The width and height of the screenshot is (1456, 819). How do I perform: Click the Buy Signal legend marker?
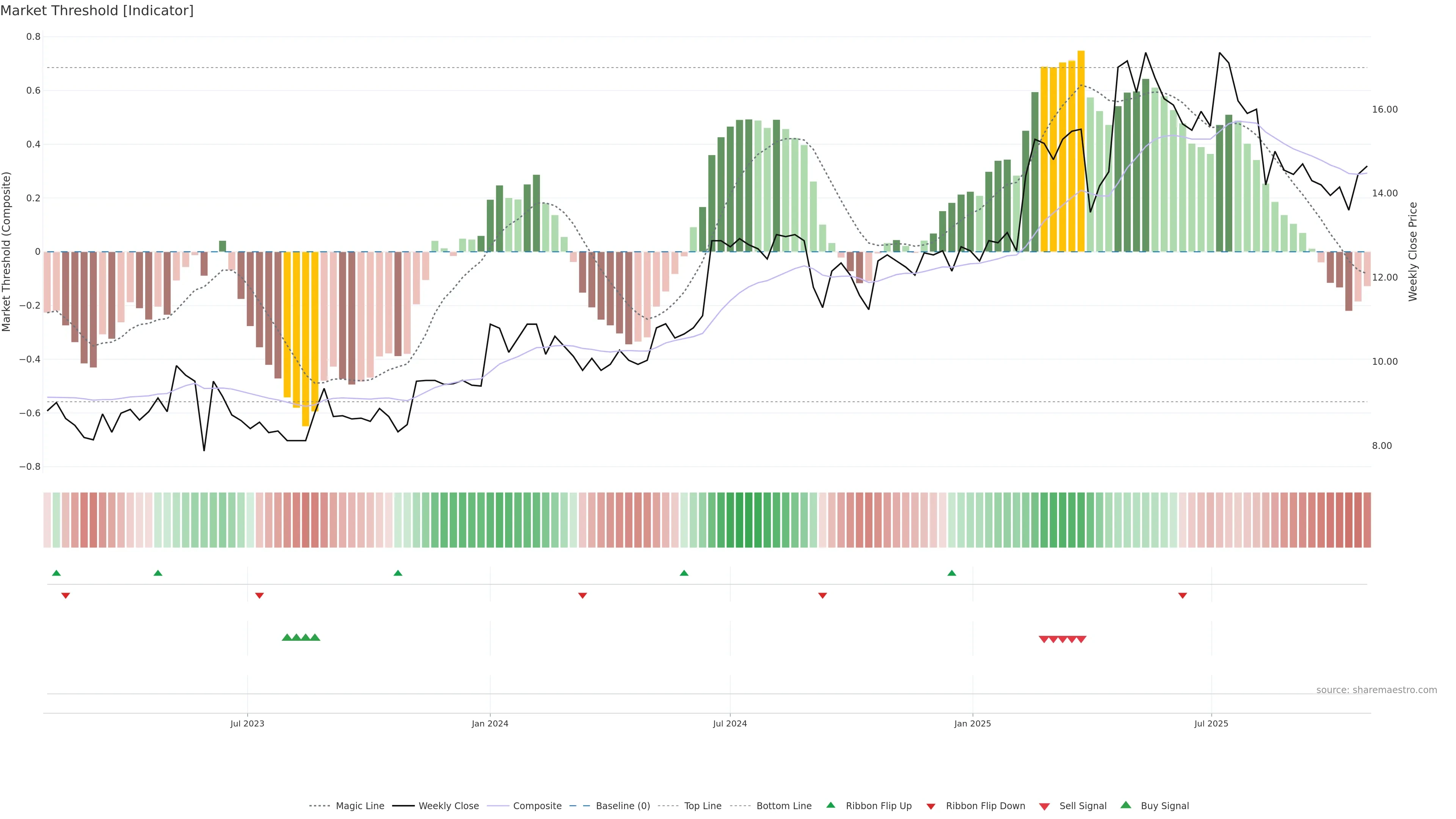pos(1126,805)
